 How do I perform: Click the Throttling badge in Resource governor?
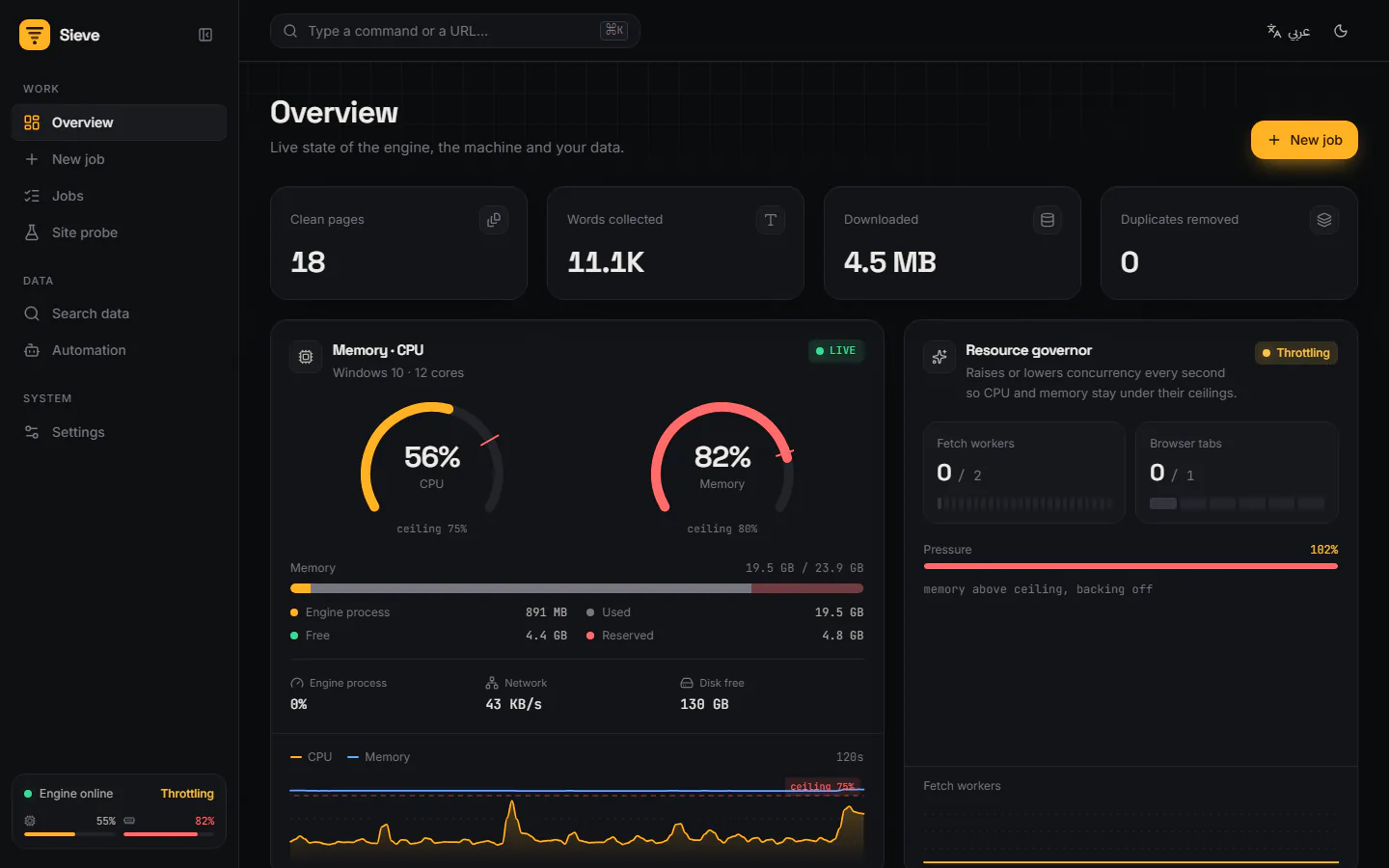[x=1296, y=353]
